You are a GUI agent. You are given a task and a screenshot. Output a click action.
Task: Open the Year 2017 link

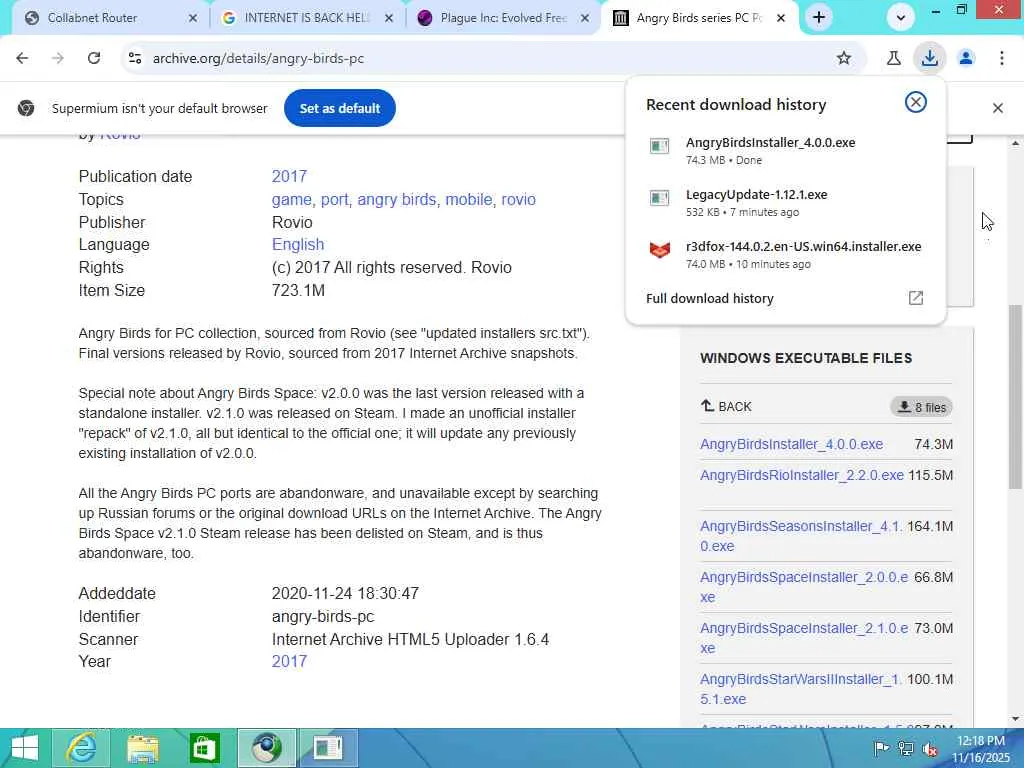[x=289, y=661]
